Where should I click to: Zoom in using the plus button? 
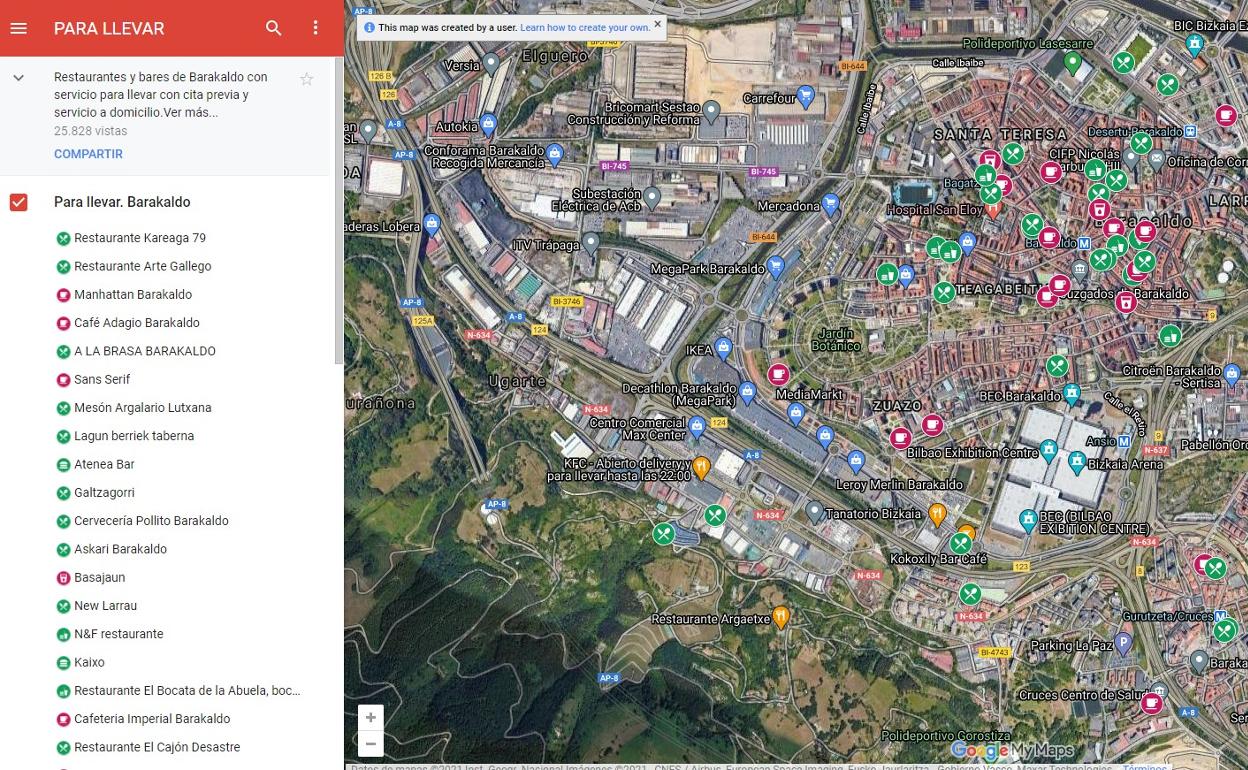point(371,717)
